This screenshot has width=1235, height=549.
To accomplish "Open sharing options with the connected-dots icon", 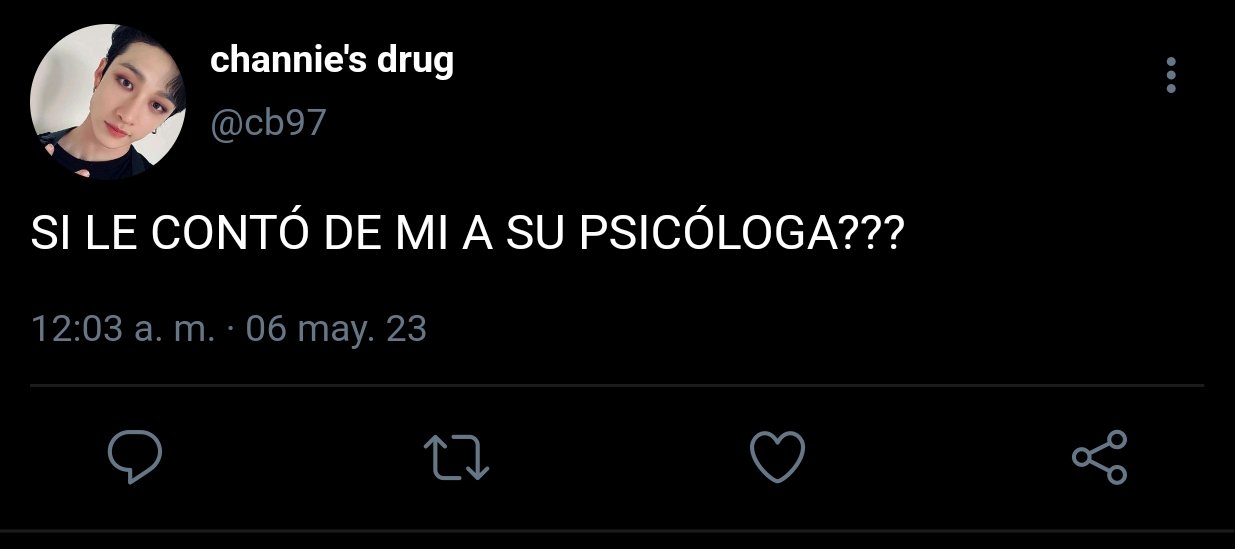I will tap(1099, 457).
